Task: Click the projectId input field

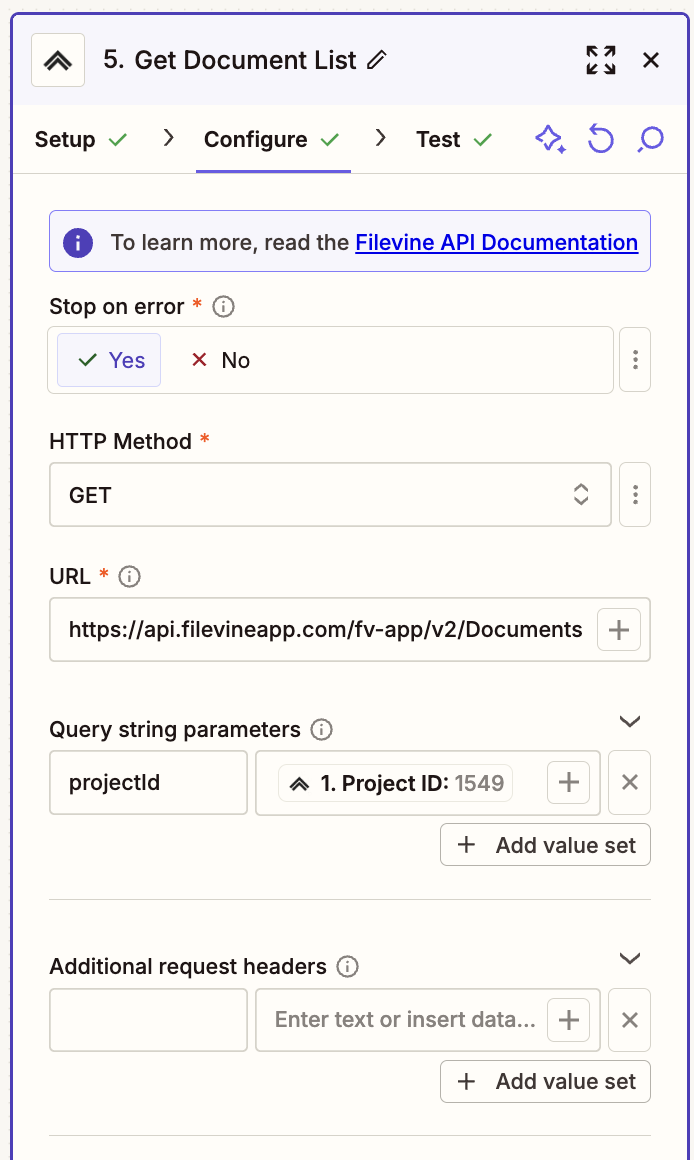Action: click(x=148, y=782)
